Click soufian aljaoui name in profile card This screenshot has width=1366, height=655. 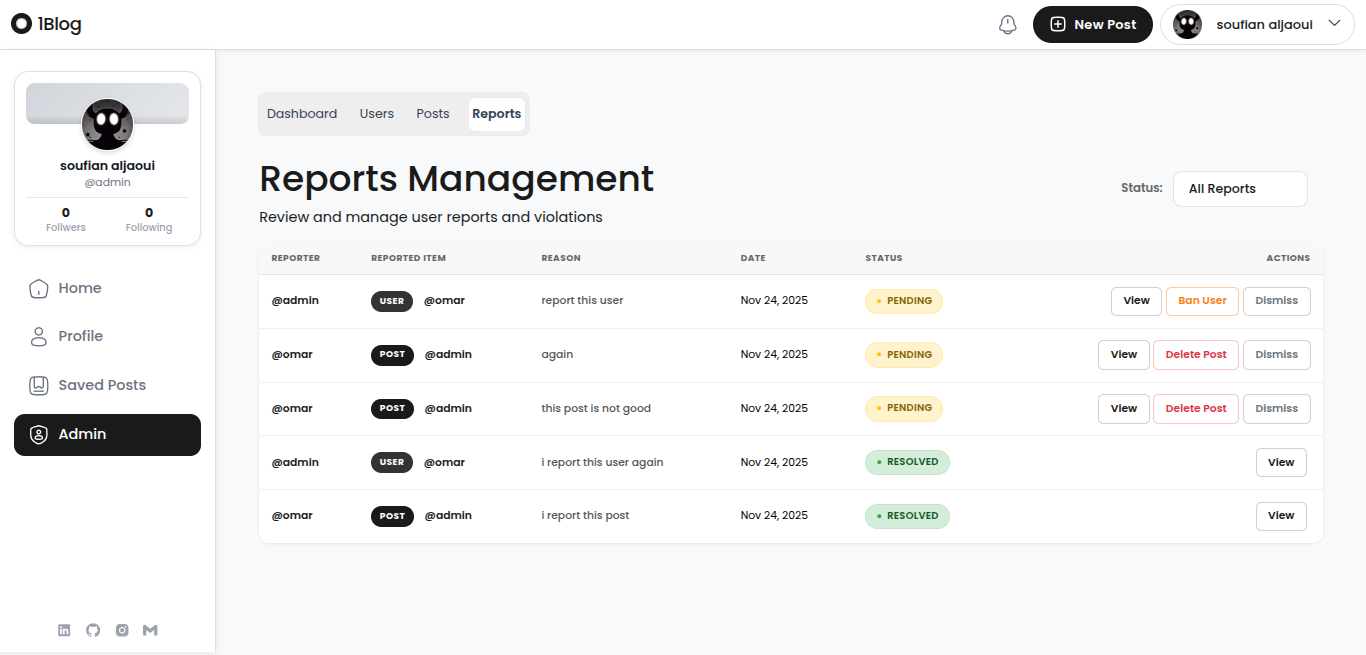[x=107, y=166]
